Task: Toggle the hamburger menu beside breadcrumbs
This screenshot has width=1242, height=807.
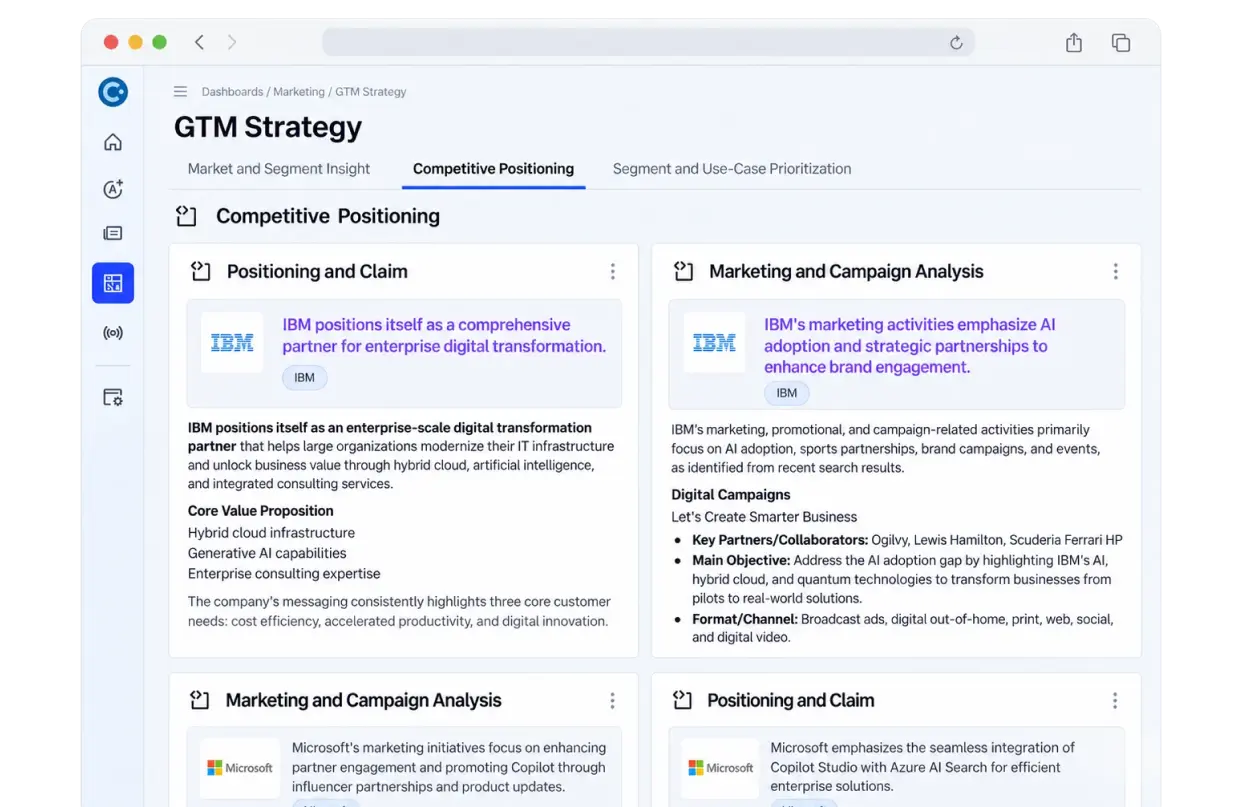Action: coord(180,92)
